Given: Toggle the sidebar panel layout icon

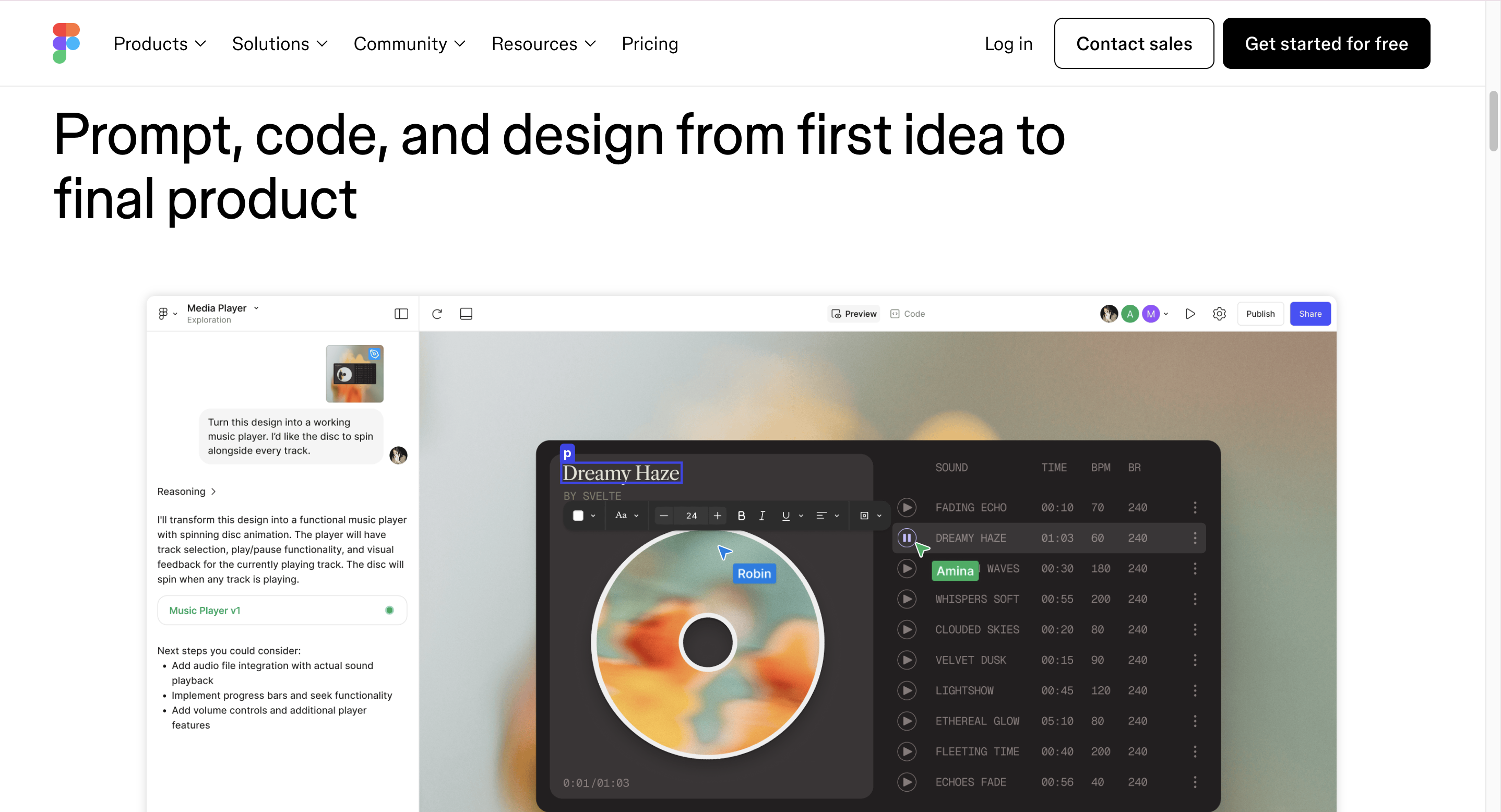Looking at the screenshot, I should coord(401,314).
